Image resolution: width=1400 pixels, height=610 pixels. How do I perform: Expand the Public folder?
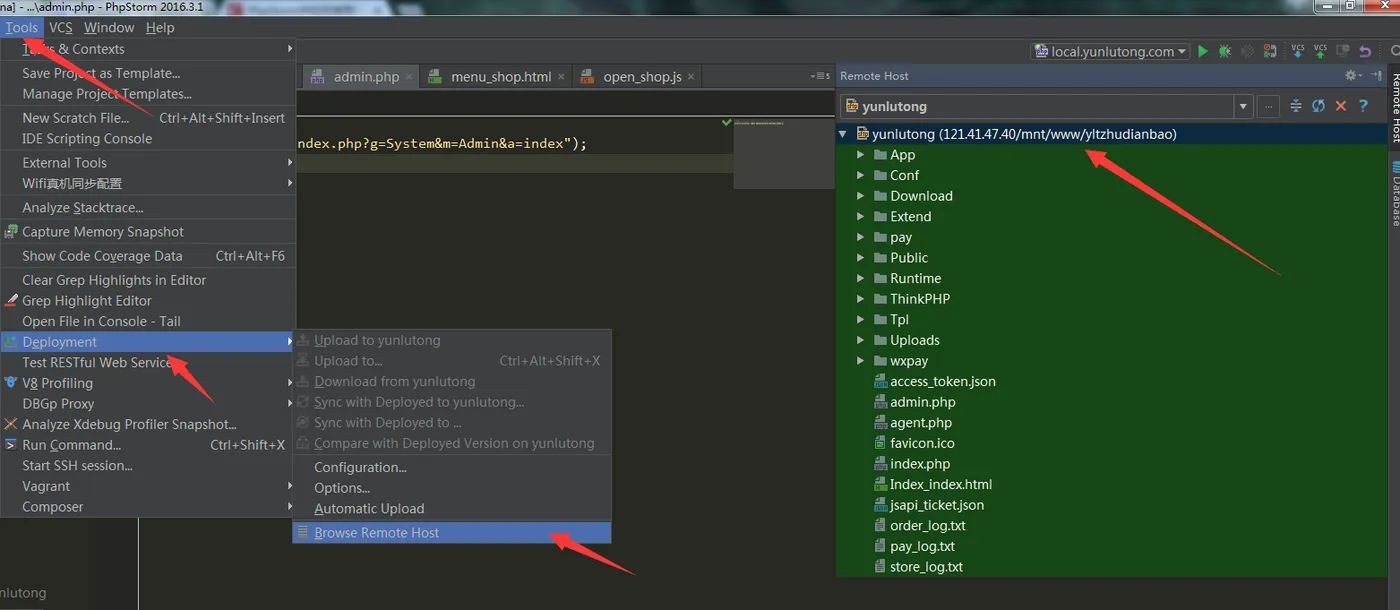coord(860,257)
